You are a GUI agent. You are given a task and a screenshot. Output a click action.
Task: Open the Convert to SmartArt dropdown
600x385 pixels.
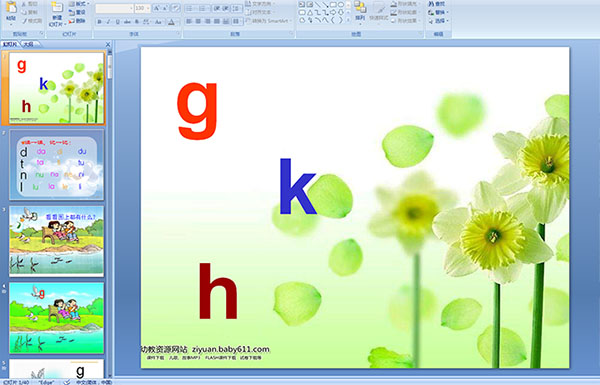tap(269, 21)
